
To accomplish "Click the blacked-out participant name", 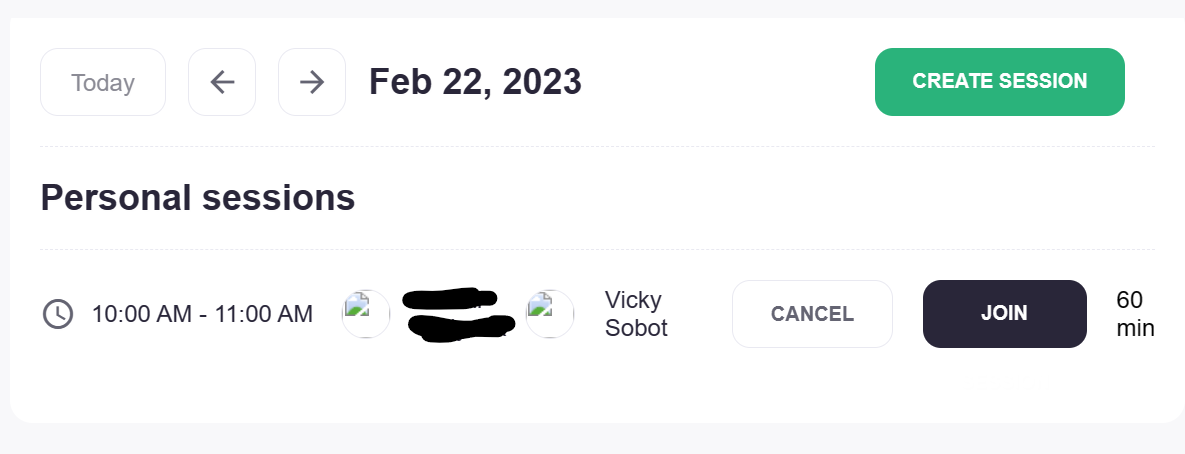I will 458,312.
